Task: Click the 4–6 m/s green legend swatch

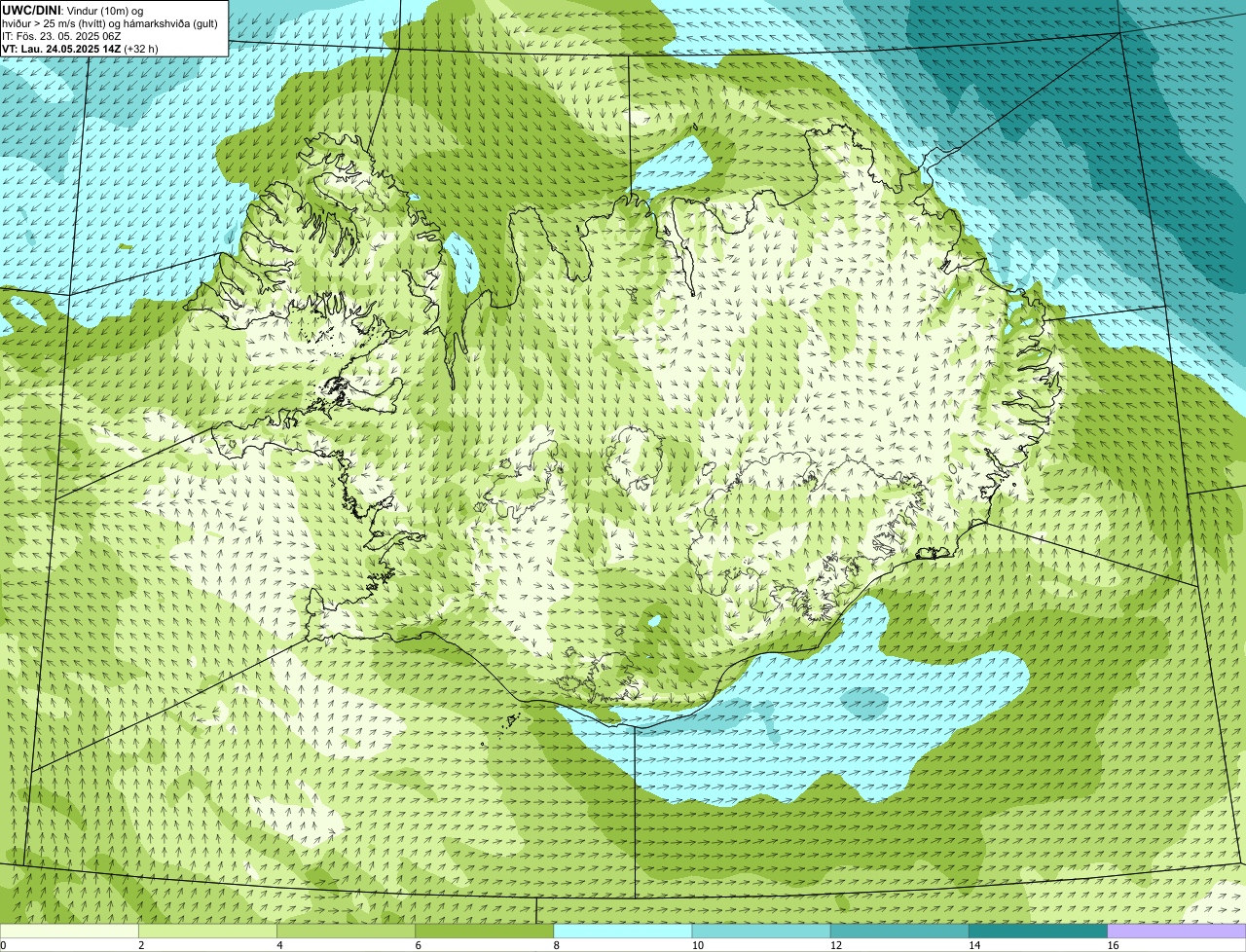Action: point(346,932)
